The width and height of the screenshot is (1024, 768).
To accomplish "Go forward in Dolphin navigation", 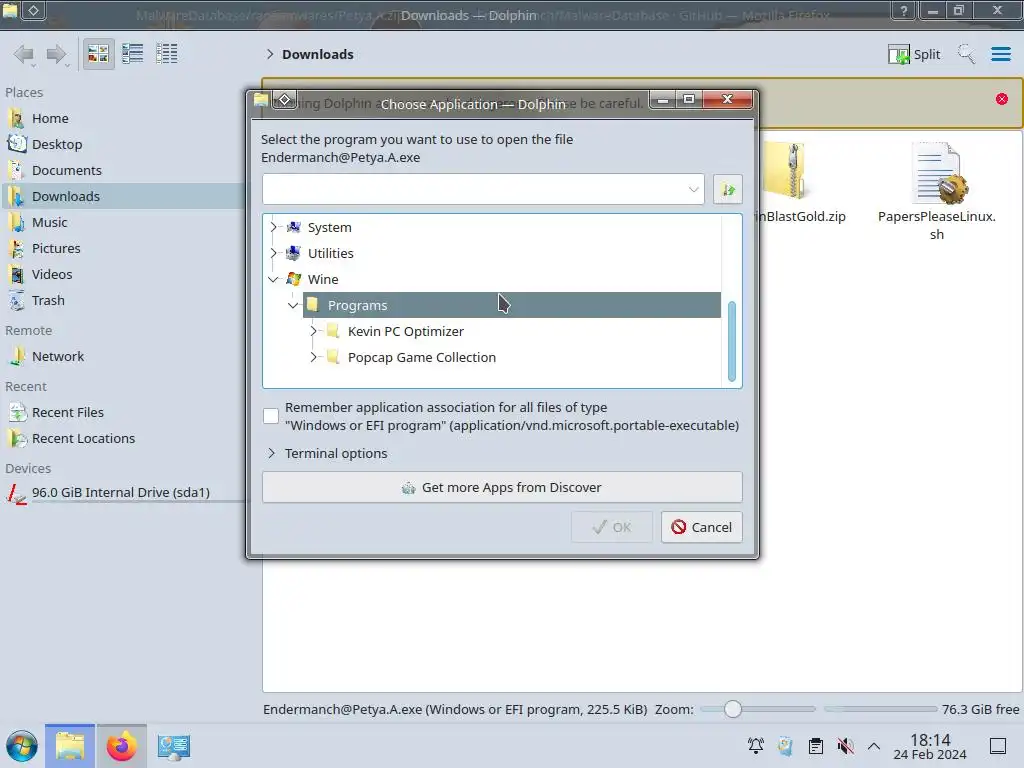I will point(56,54).
